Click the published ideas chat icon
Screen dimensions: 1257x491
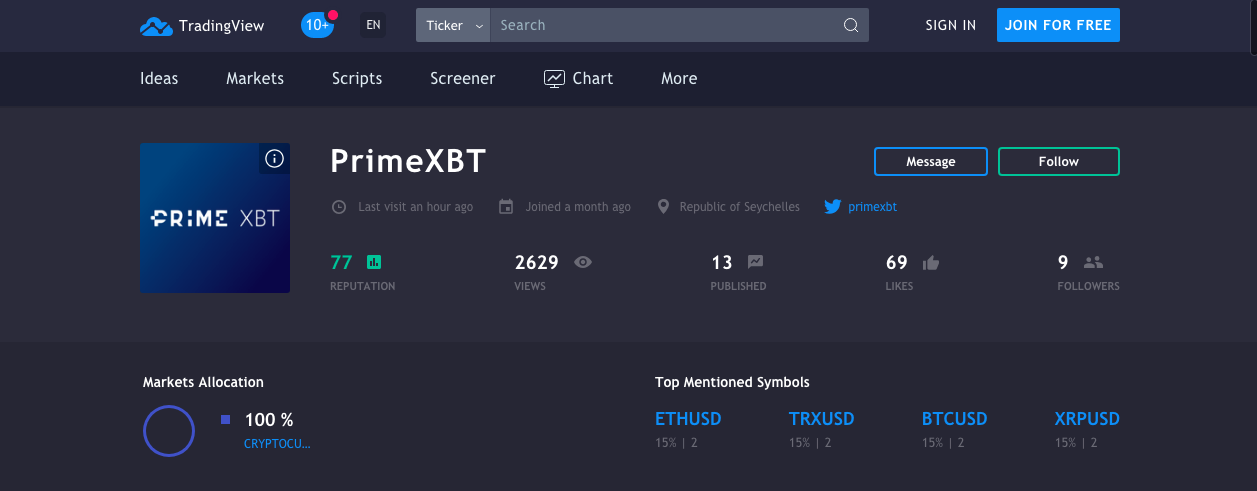click(755, 262)
